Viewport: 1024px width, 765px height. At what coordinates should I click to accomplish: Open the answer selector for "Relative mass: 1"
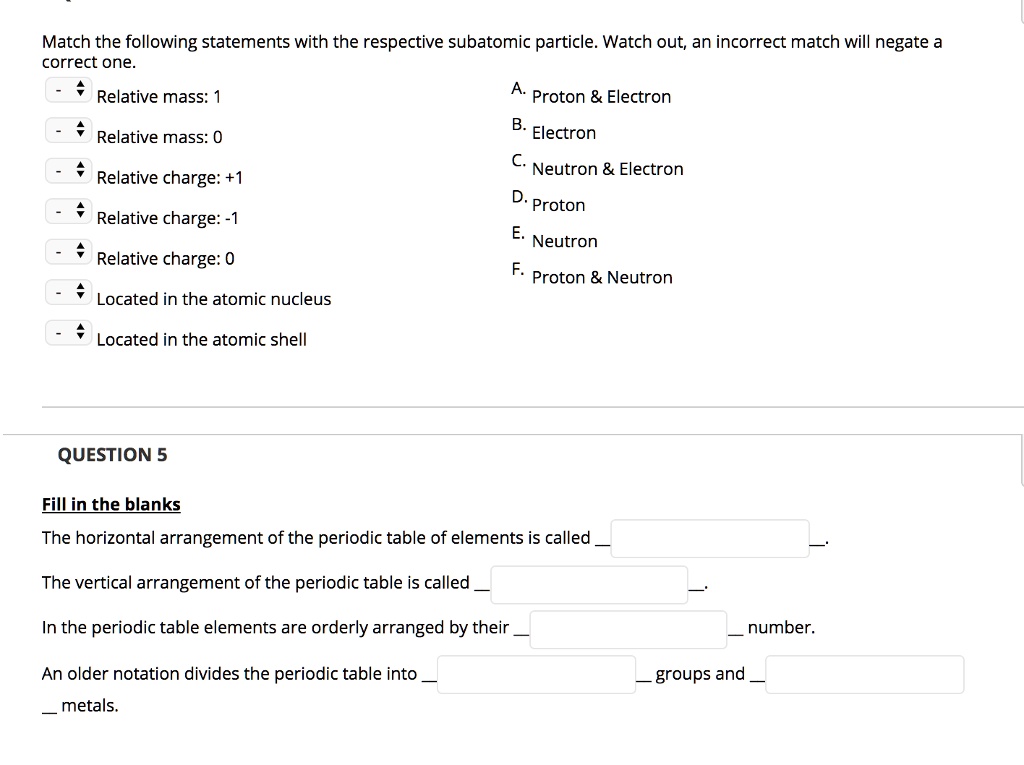coord(69,89)
